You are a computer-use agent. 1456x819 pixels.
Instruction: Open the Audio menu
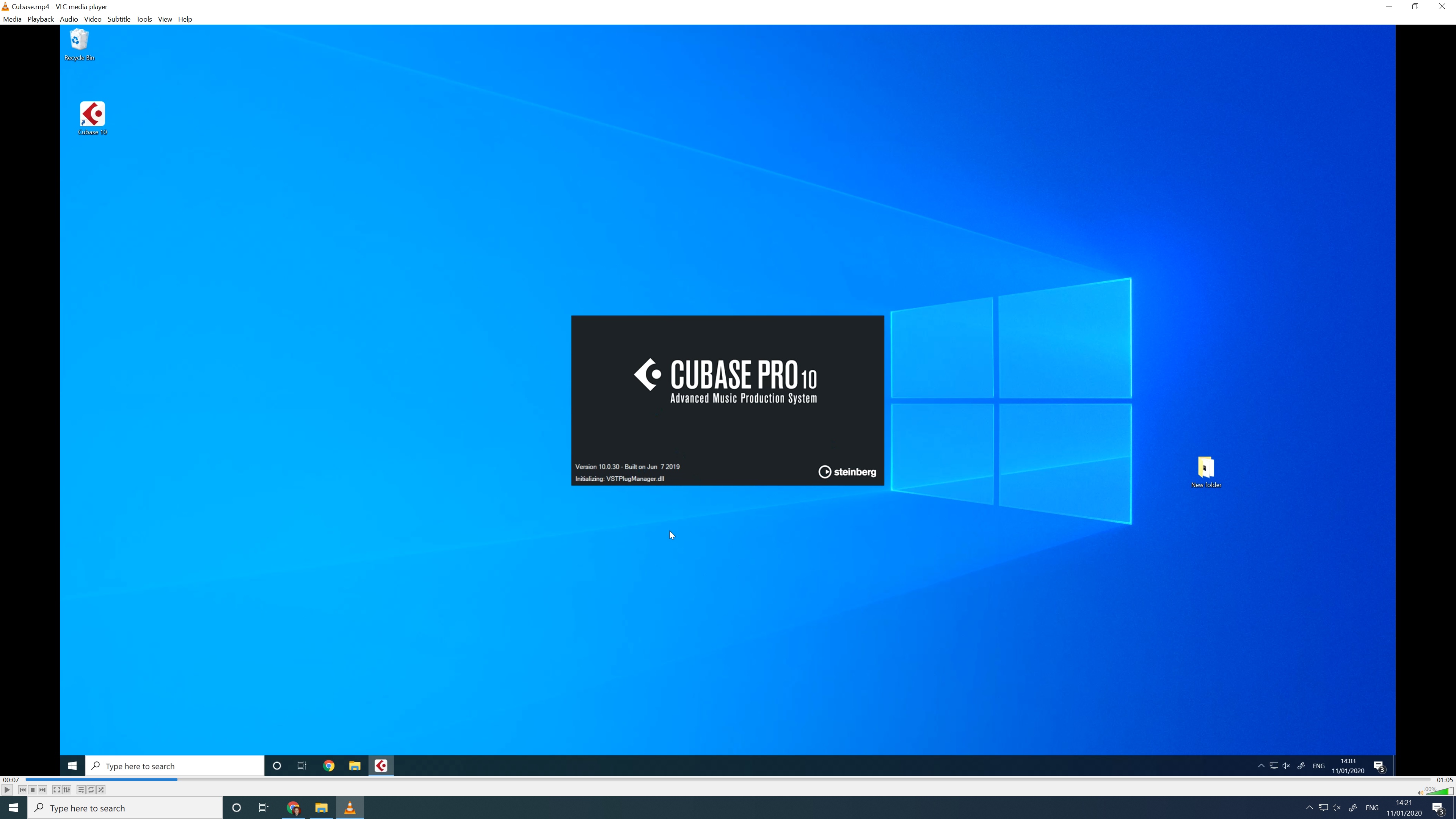click(x=69, y=19)
